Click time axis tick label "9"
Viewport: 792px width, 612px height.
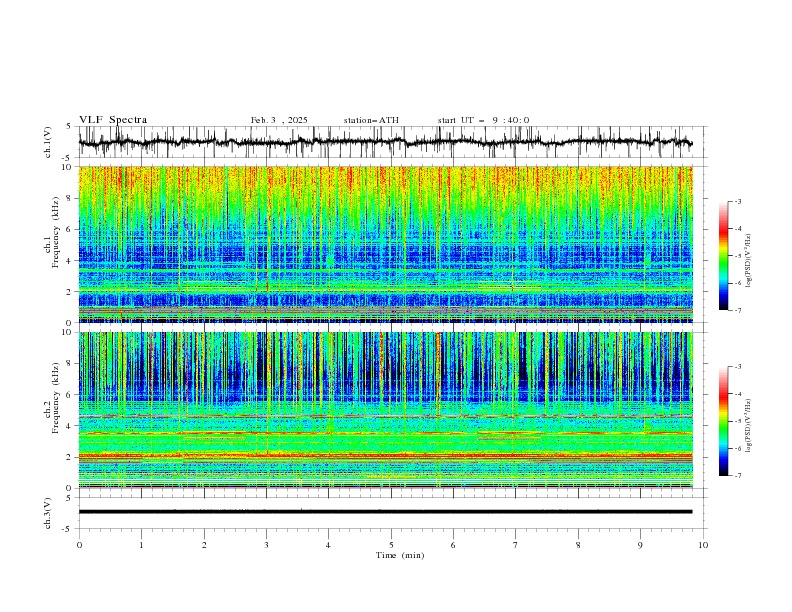point(640,545)
